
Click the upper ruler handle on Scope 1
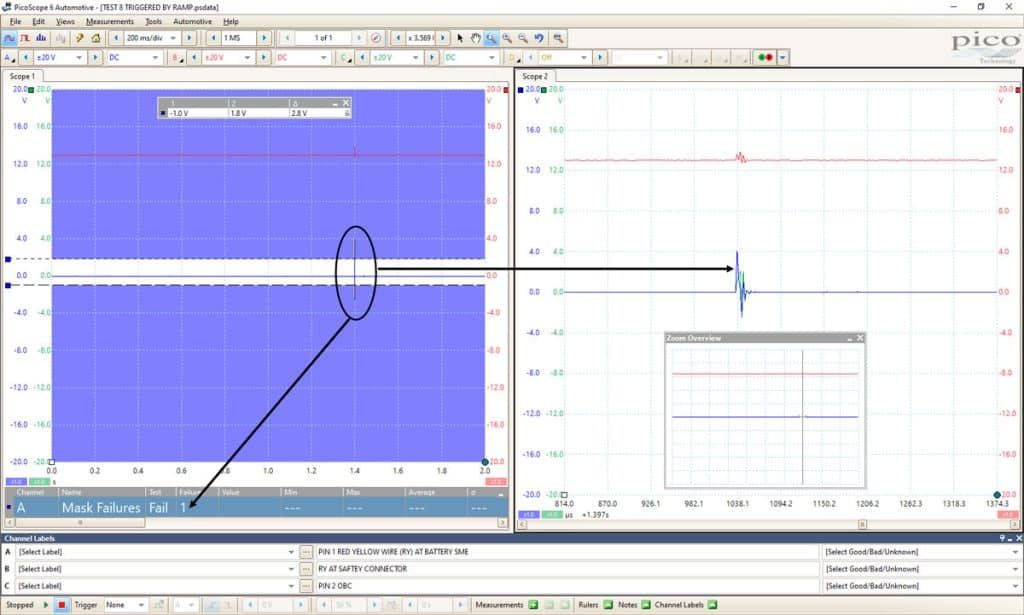point(8,259)
